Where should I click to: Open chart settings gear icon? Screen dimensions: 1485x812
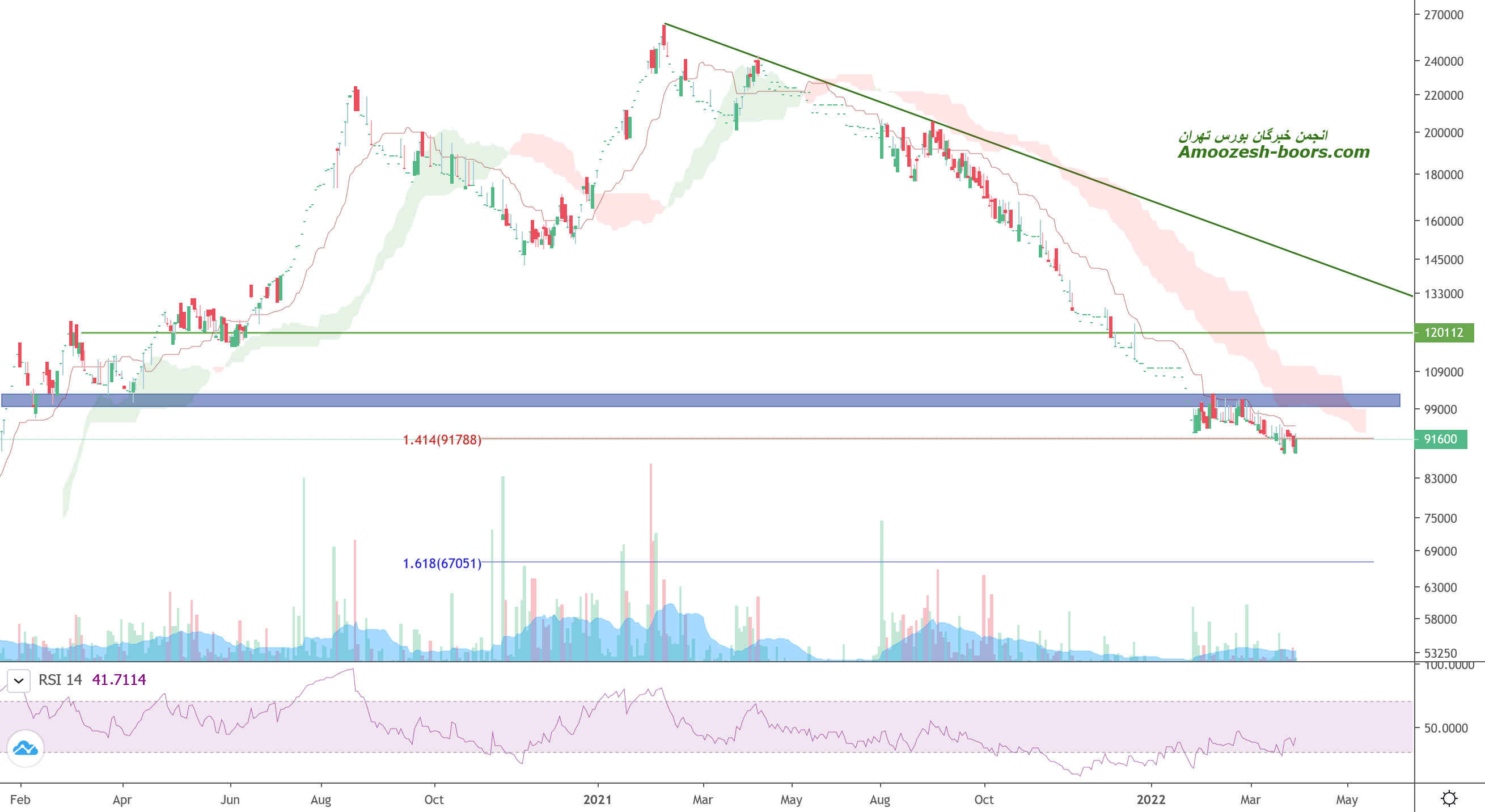(x=1449, y=798)
